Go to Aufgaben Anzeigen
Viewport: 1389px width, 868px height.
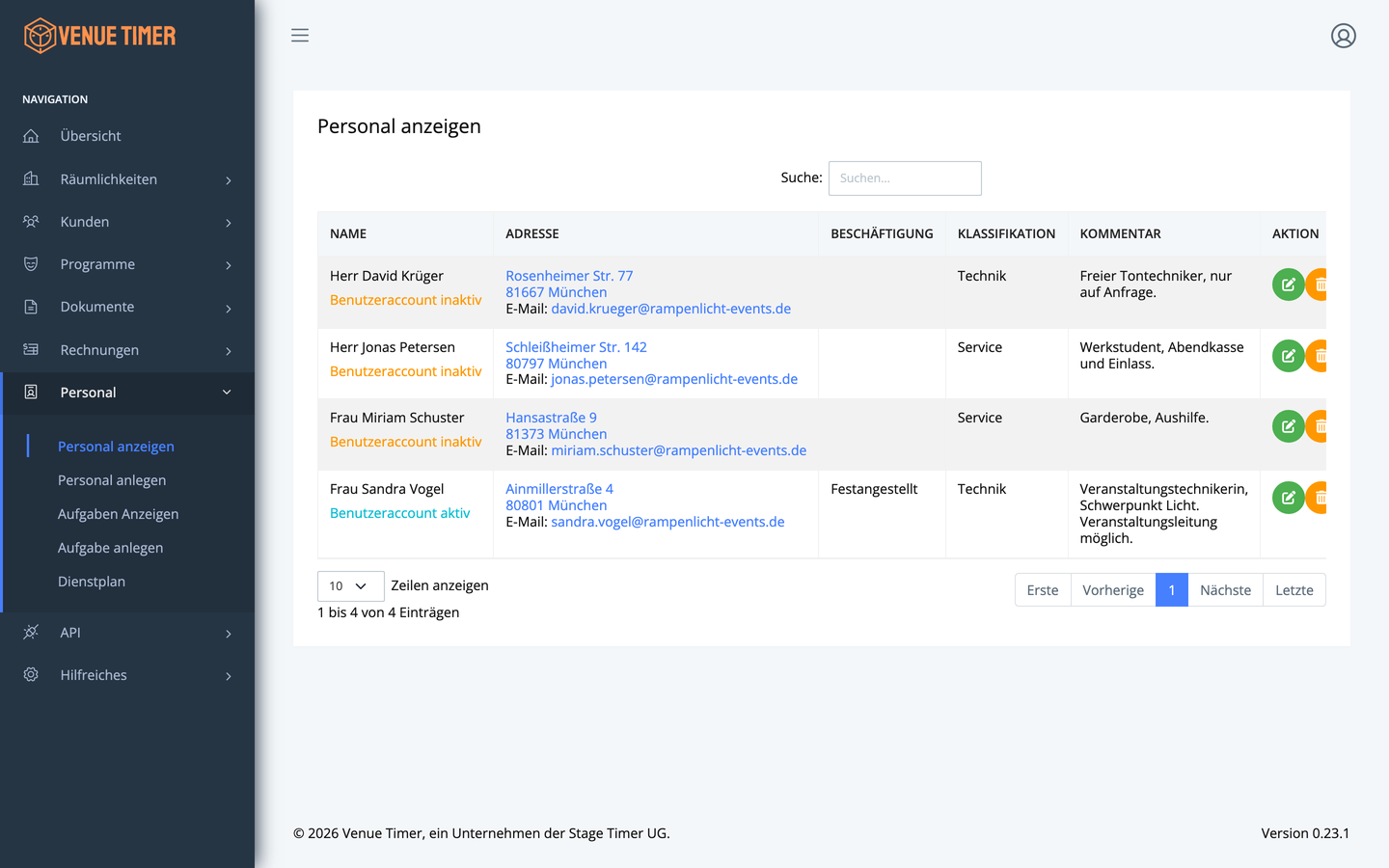[118, 514]
